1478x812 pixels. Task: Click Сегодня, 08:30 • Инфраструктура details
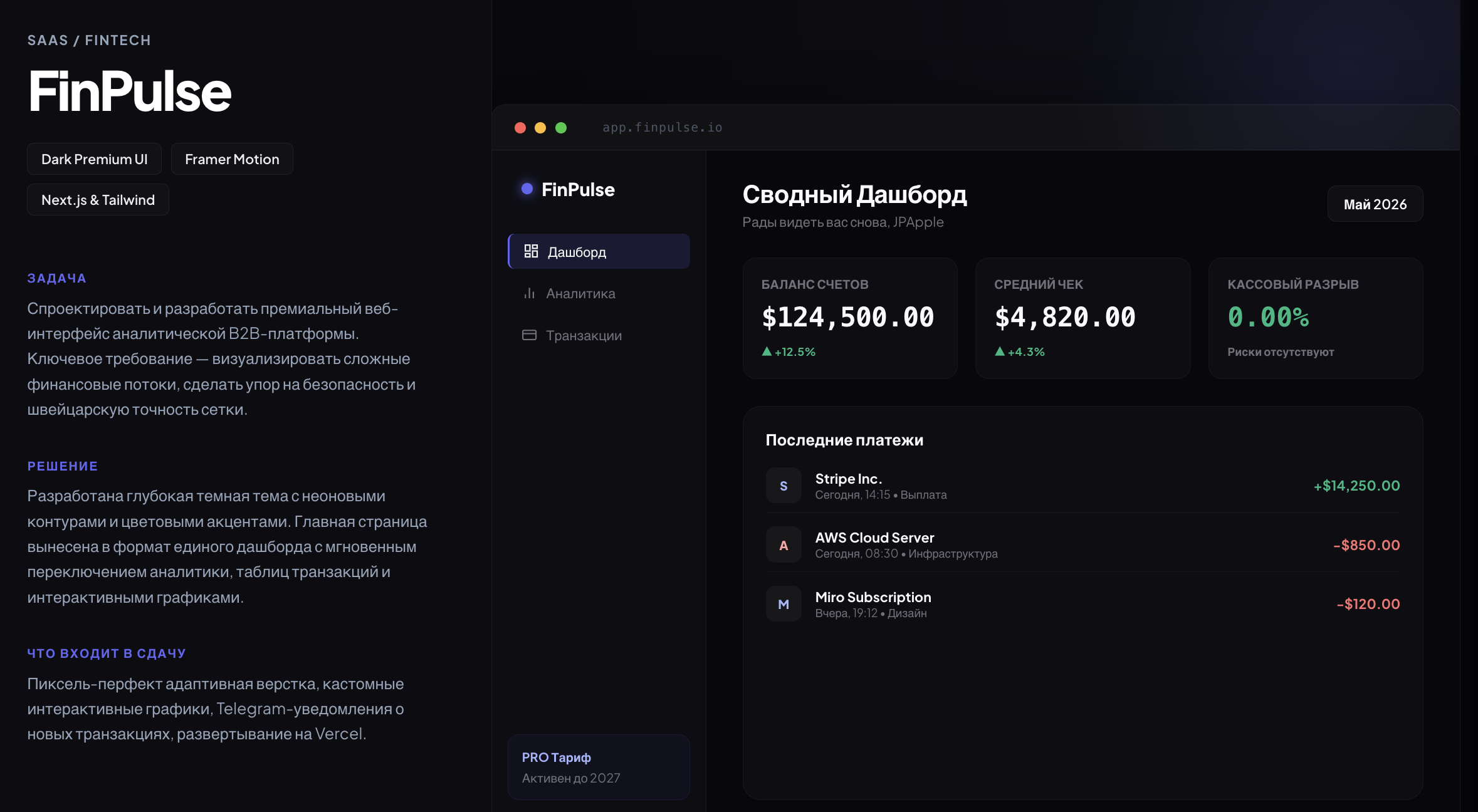906,554
